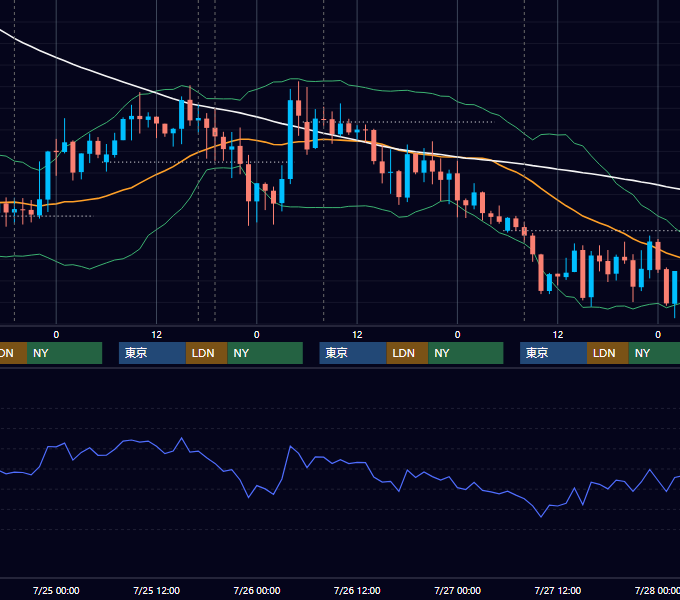Select the LDN session block on 7/27
680x600 pixels.
pyautogui.click(x=608, y=353)
